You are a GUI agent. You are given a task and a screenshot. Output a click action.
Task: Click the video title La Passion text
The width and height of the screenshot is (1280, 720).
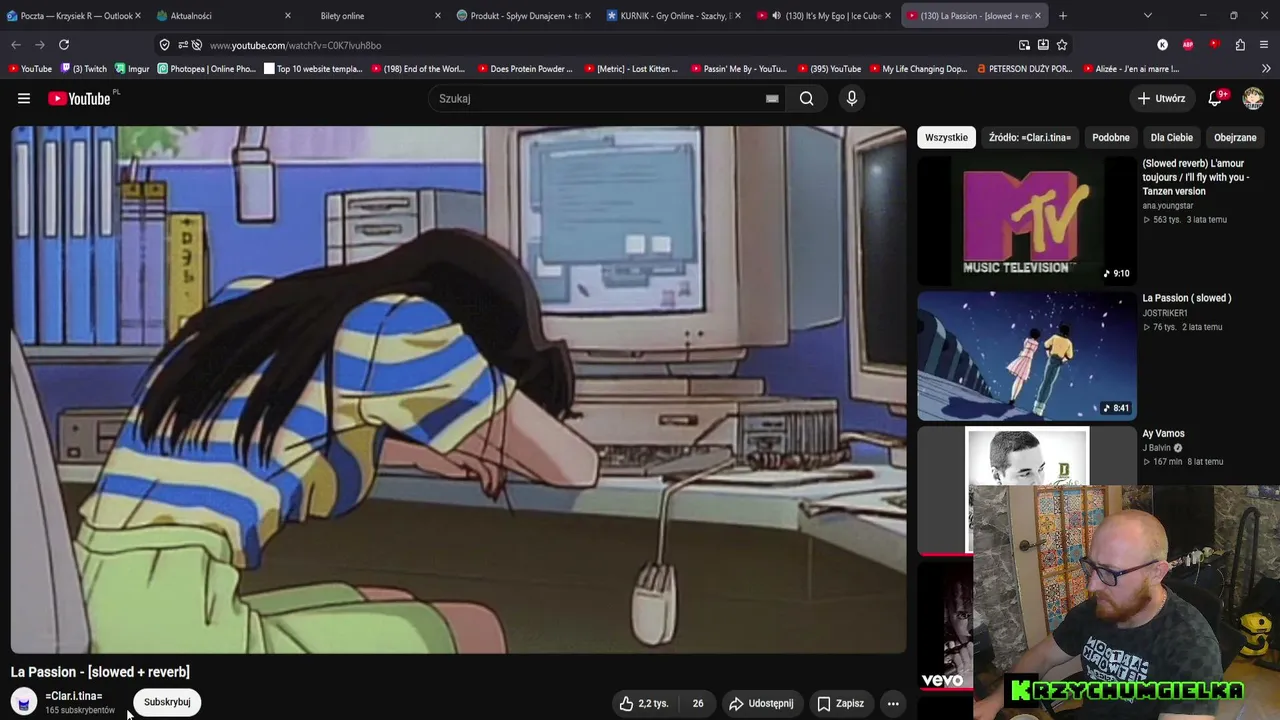(x=100, y=672)
